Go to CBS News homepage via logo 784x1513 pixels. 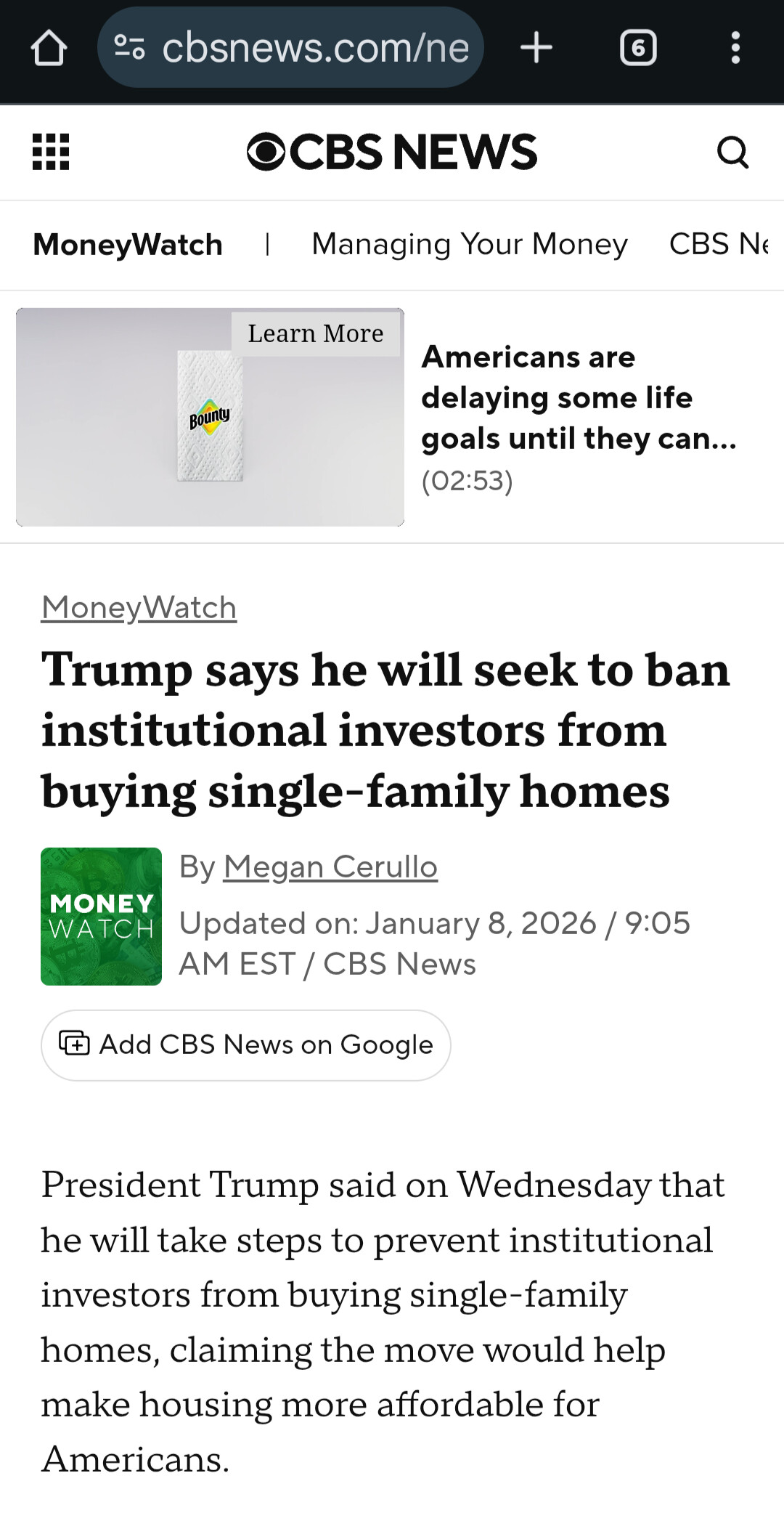tap(392, 152)
